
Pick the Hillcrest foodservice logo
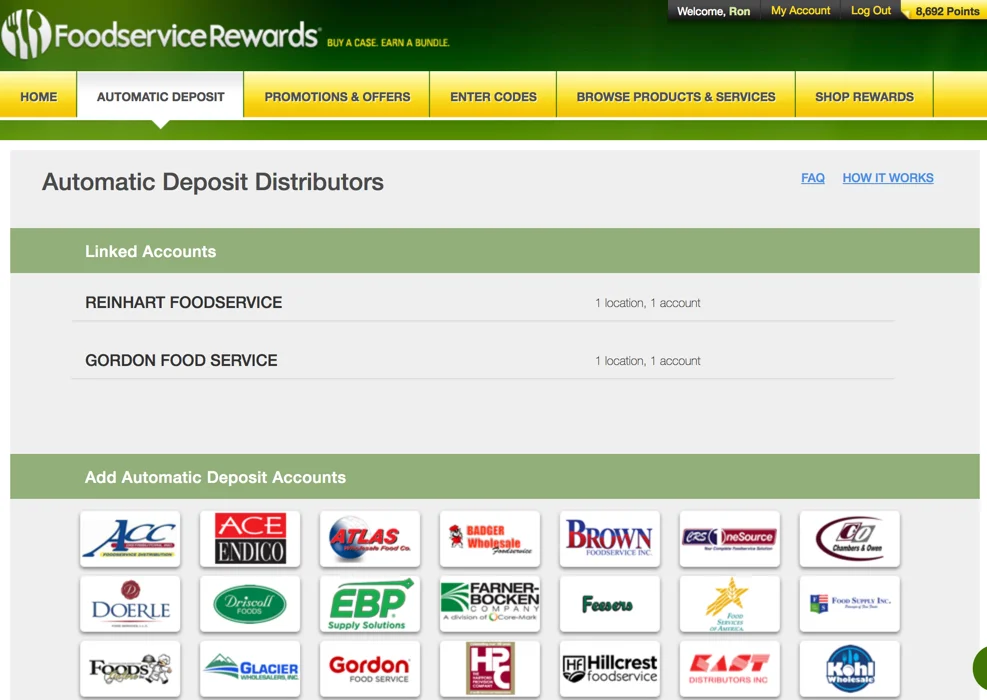(610, 669)
